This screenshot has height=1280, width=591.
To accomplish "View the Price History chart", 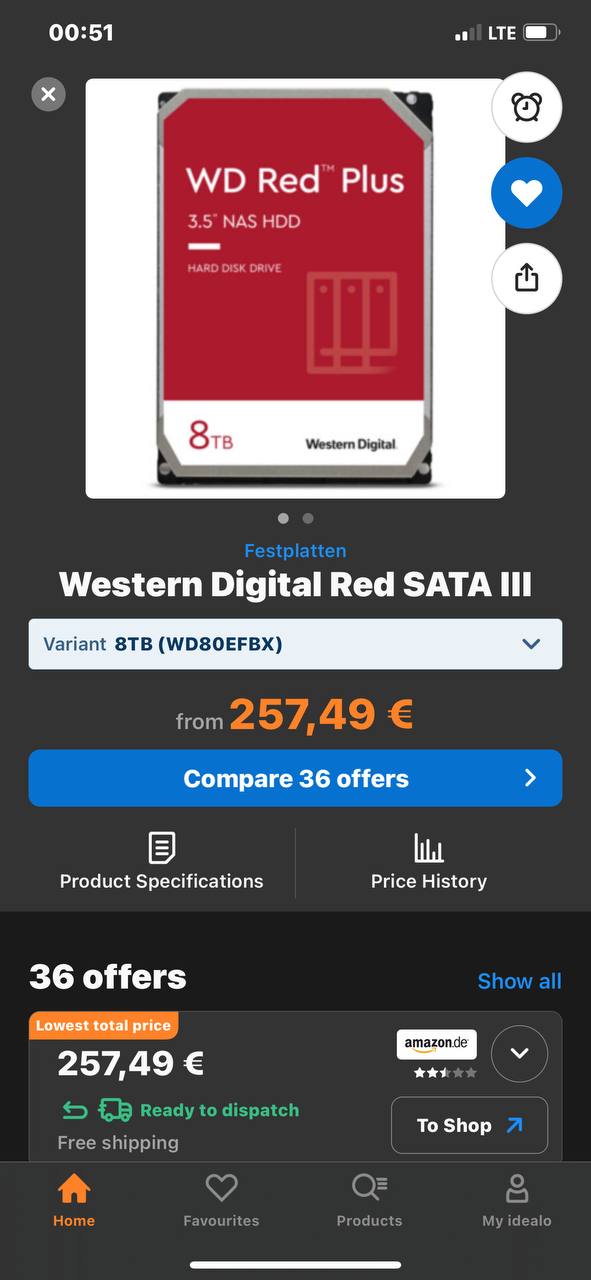I will pos(428,862).
